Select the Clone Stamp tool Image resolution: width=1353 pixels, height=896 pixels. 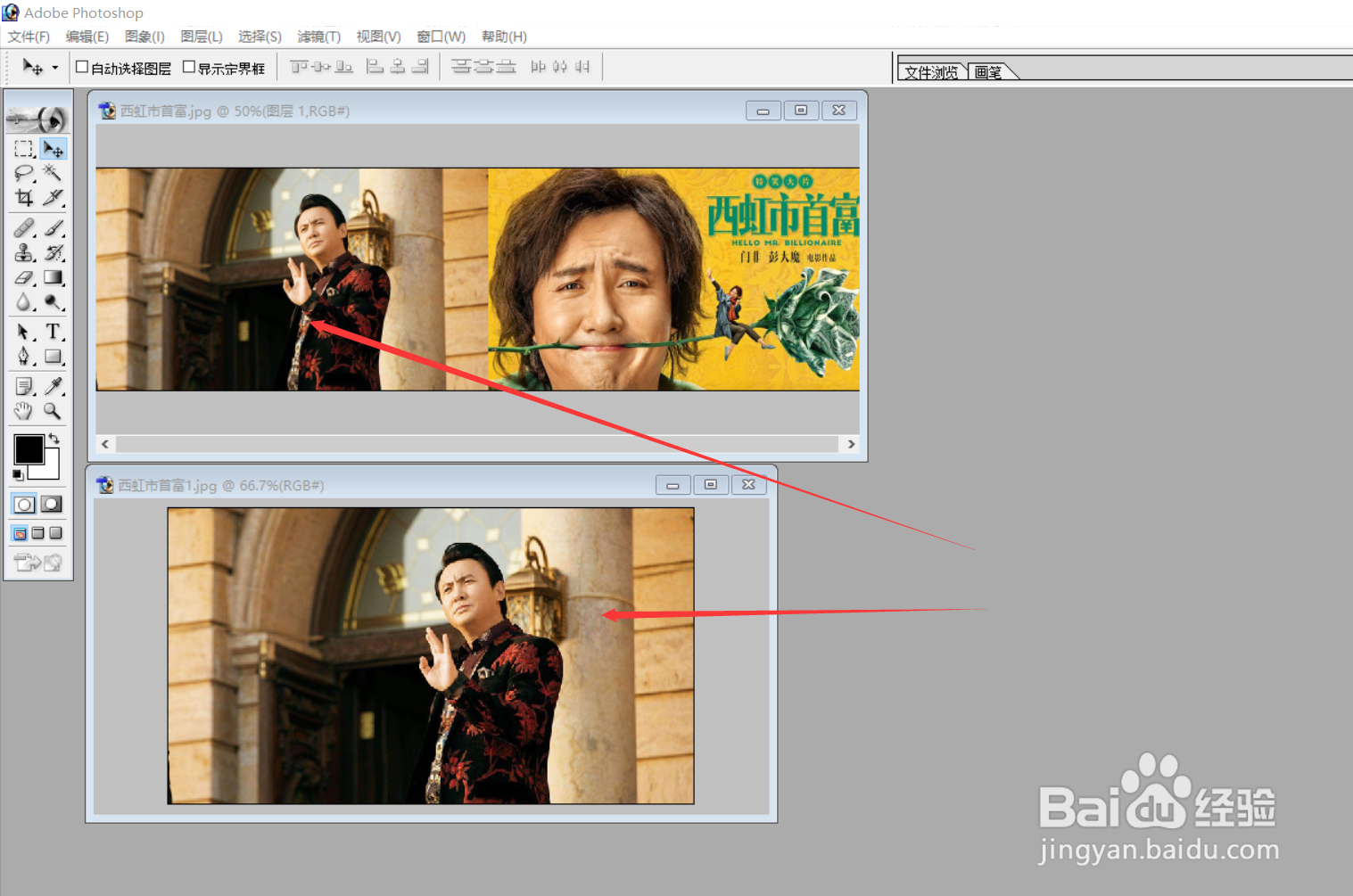pyautogui.click(x=24, y=253)
